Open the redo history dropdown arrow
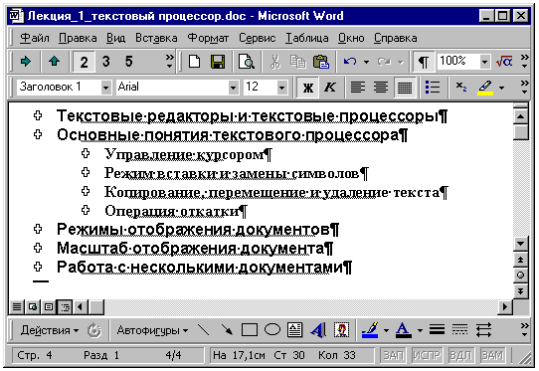 point(400,62)
